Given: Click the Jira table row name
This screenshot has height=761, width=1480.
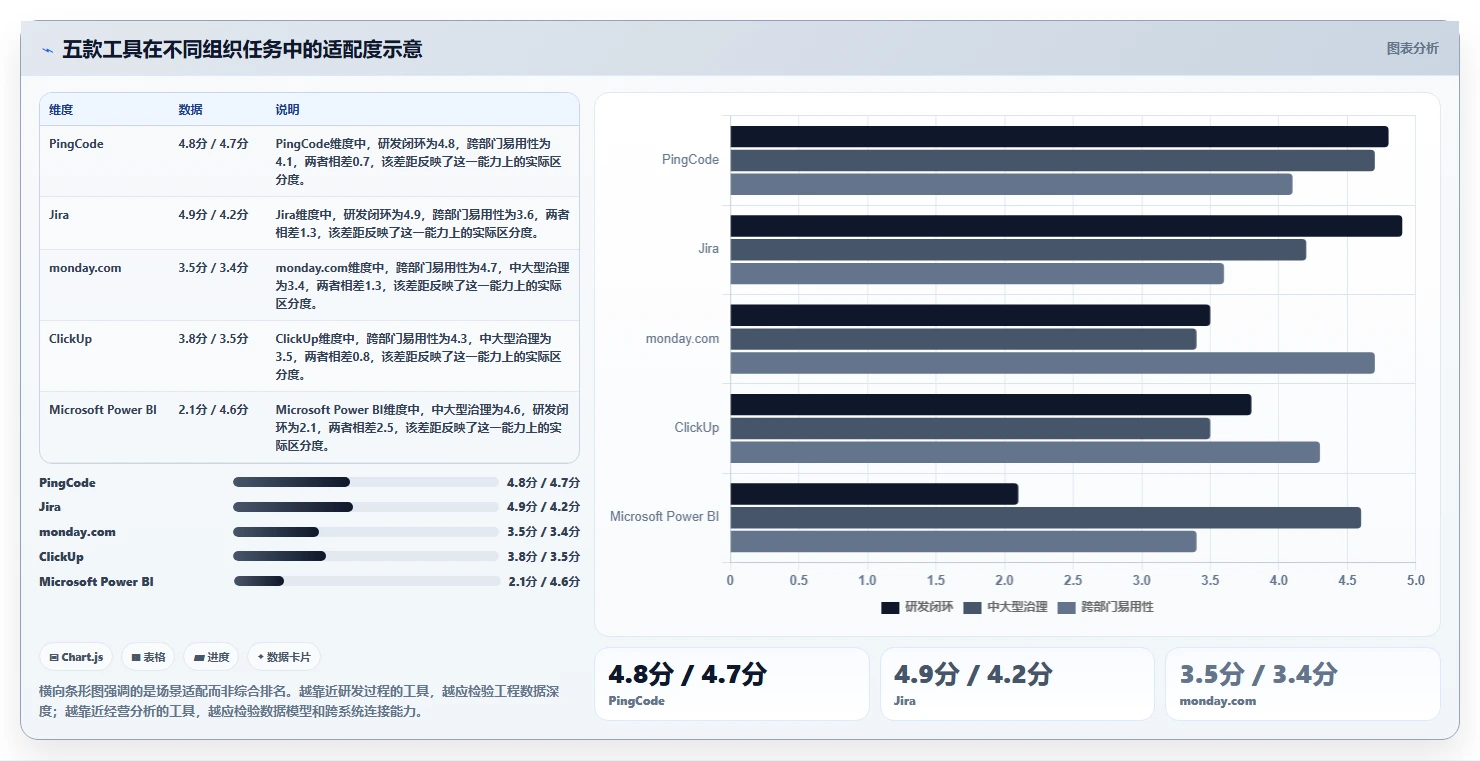Looking at the screenshot, I should (59, 215).
